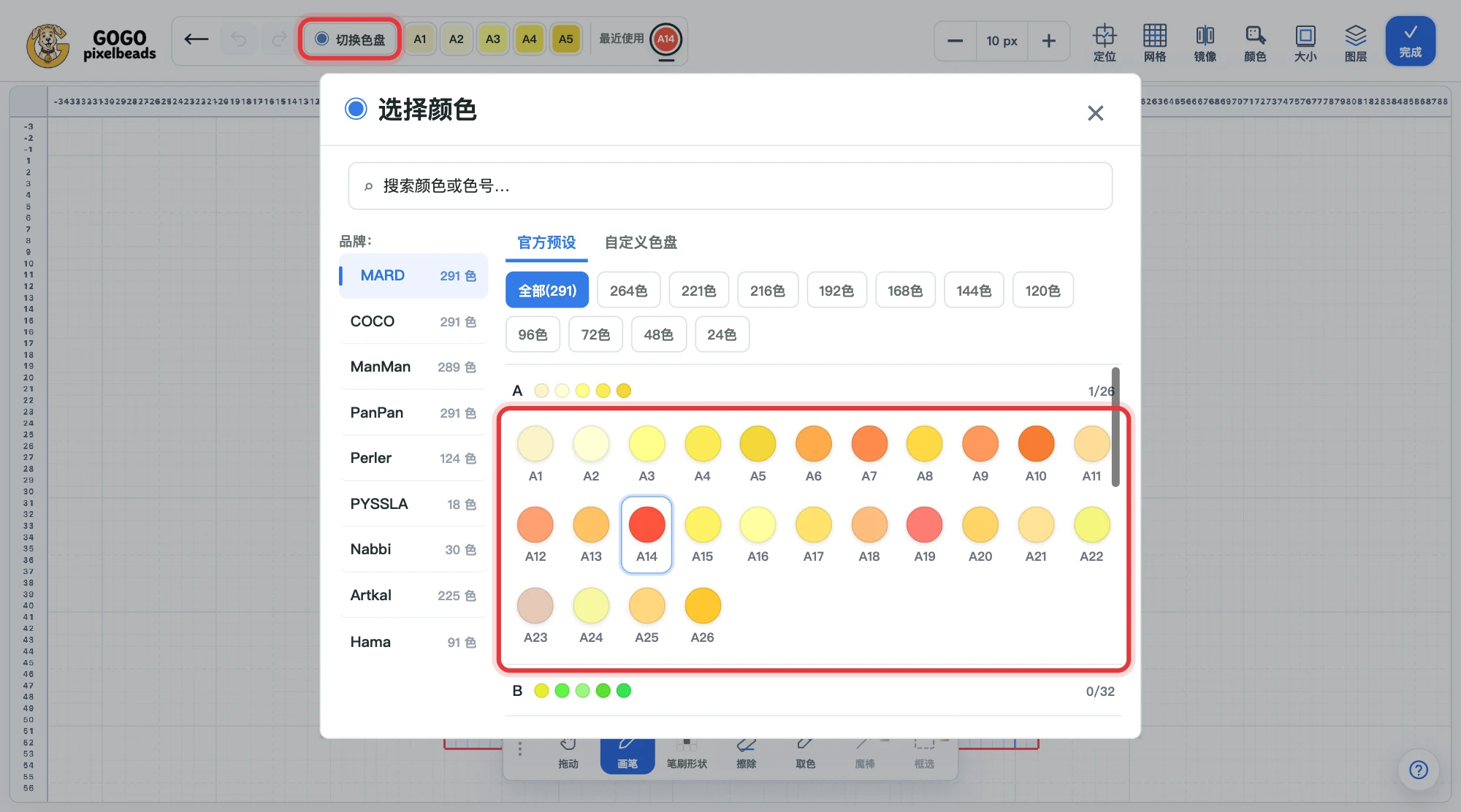
Task: Choose the Perler brand
Action: click(x=413, y=458)
